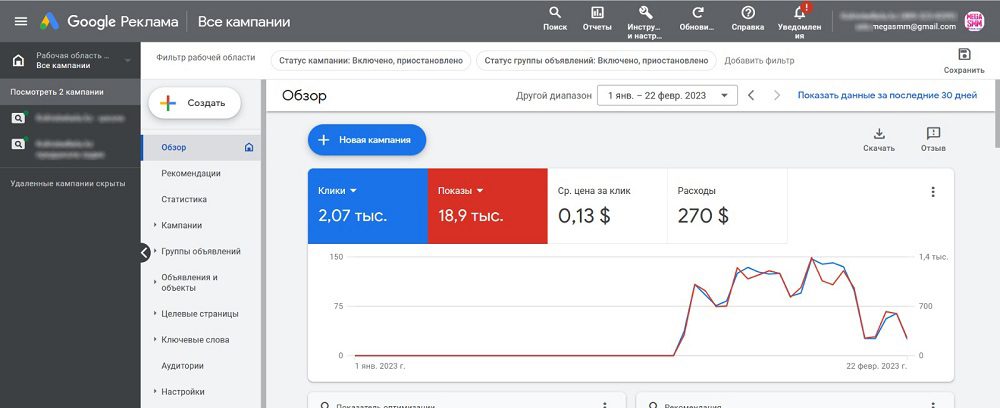Select Обзор in the navigation
Screen dimensions: 1000x408
point(200,147)
